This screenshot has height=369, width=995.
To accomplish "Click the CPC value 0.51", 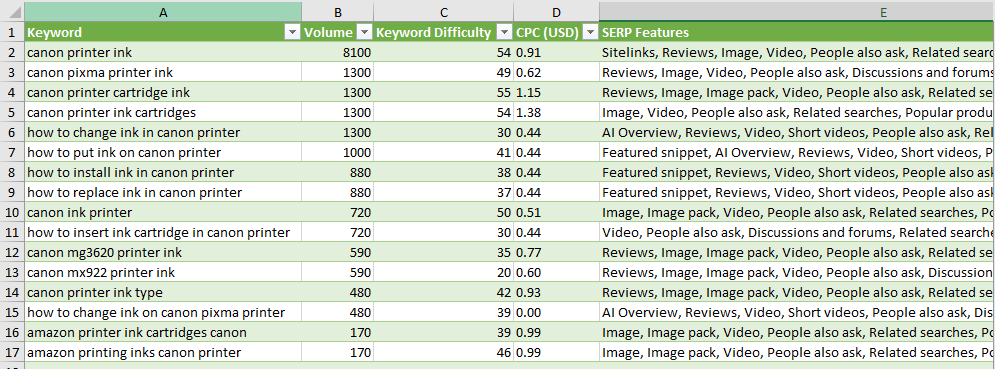I will pos(557,213).
